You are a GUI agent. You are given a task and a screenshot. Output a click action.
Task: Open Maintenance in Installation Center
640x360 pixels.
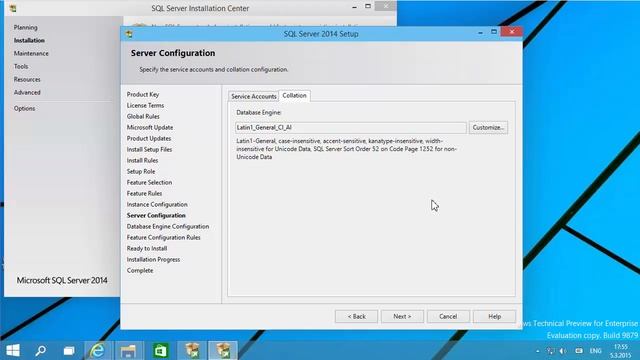31,53
